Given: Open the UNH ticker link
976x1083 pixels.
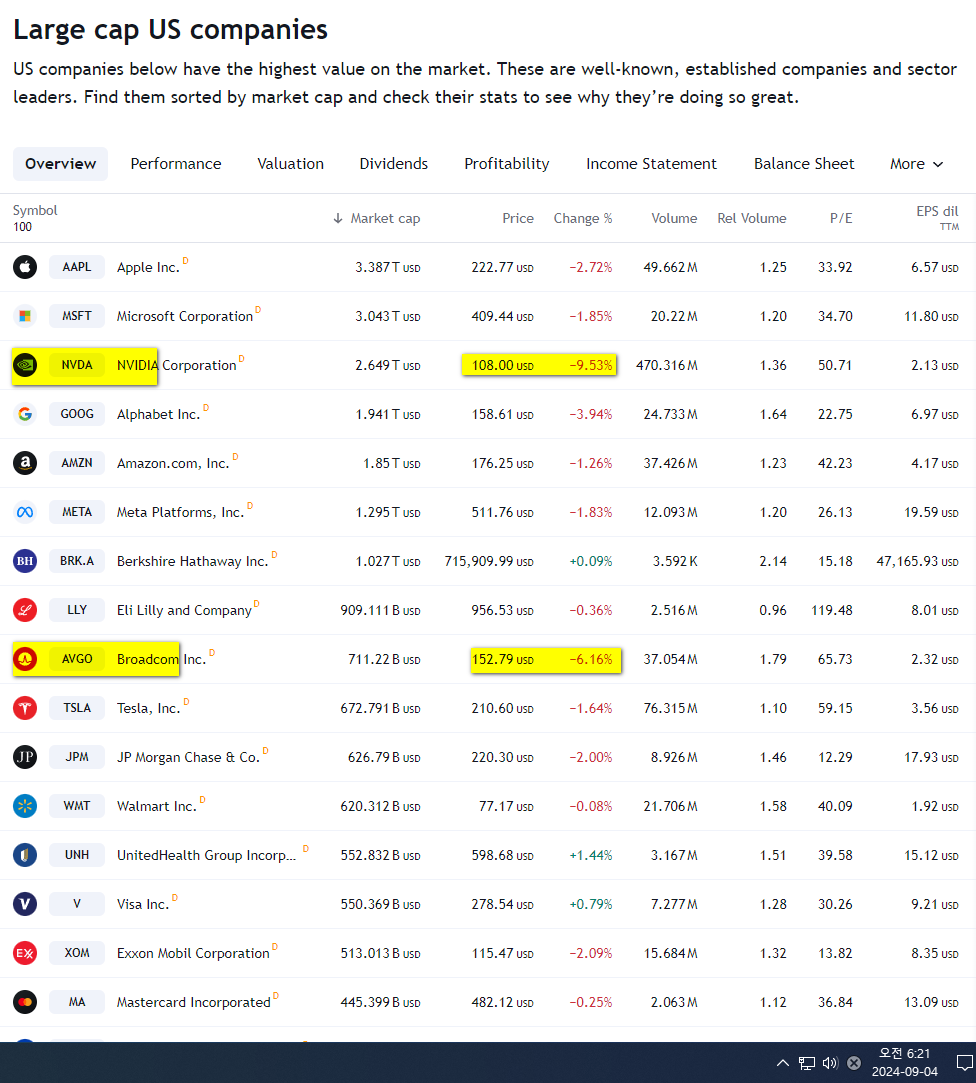Looking at the screenshot, I should (x=77, y=855).
